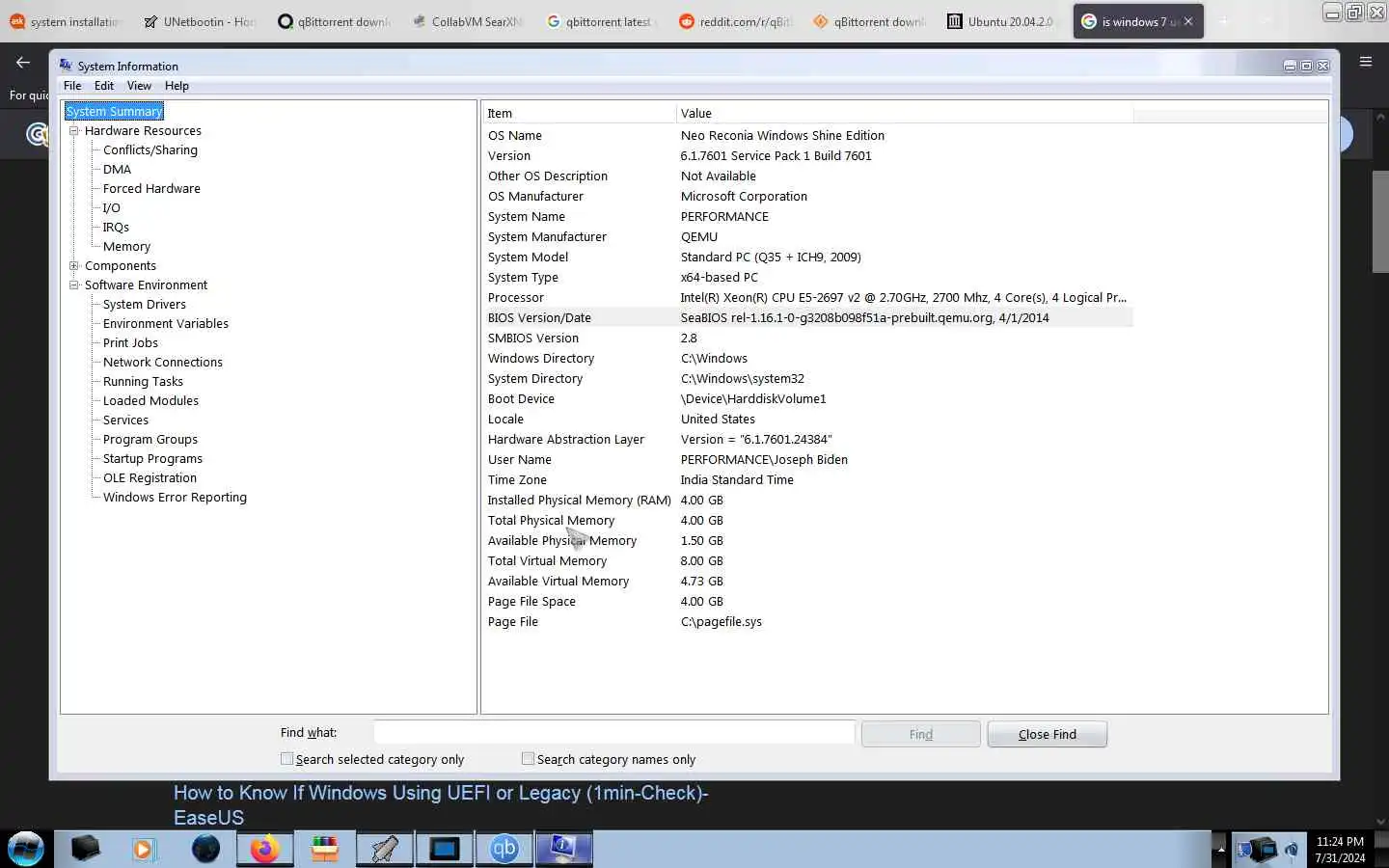Click the greyed Find button
Screen dimensions: 1389x868
920,734
